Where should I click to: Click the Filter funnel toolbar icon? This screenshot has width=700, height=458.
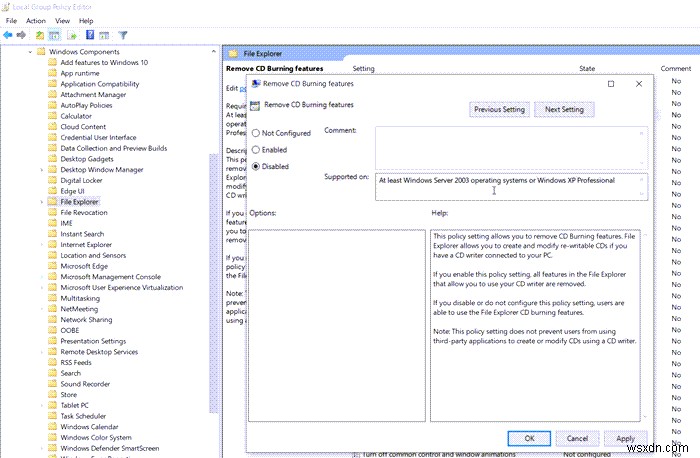coord(123,35)
